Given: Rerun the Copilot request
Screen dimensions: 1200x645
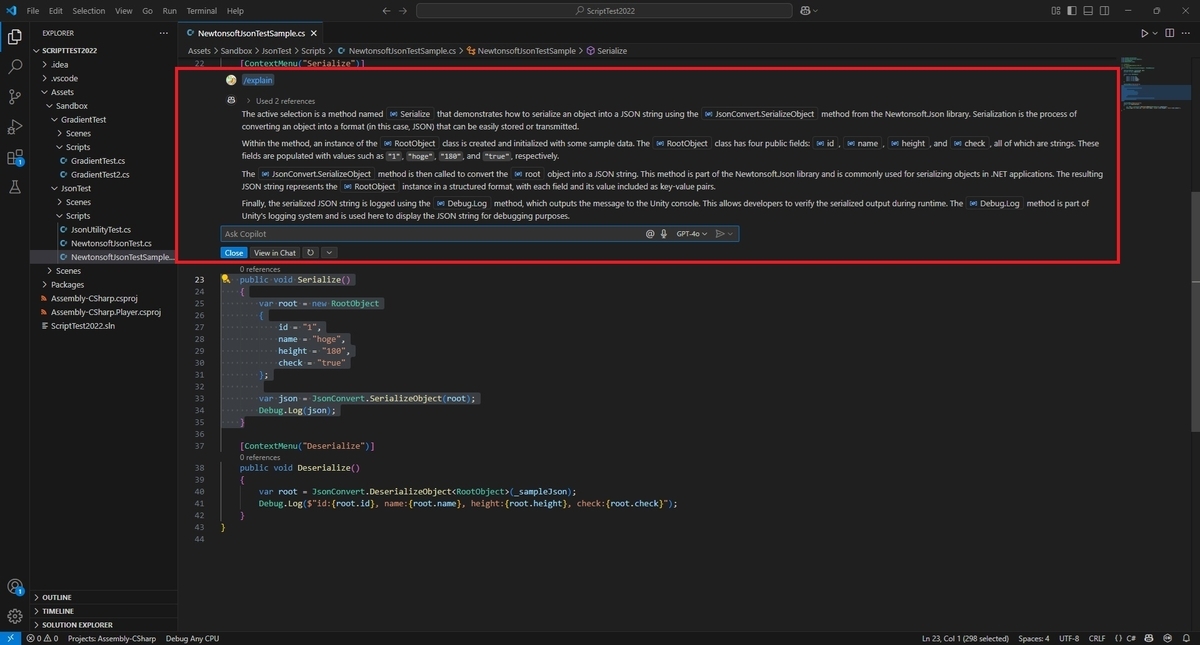Looking at the screenshot, I should click(x=311, y=253).
